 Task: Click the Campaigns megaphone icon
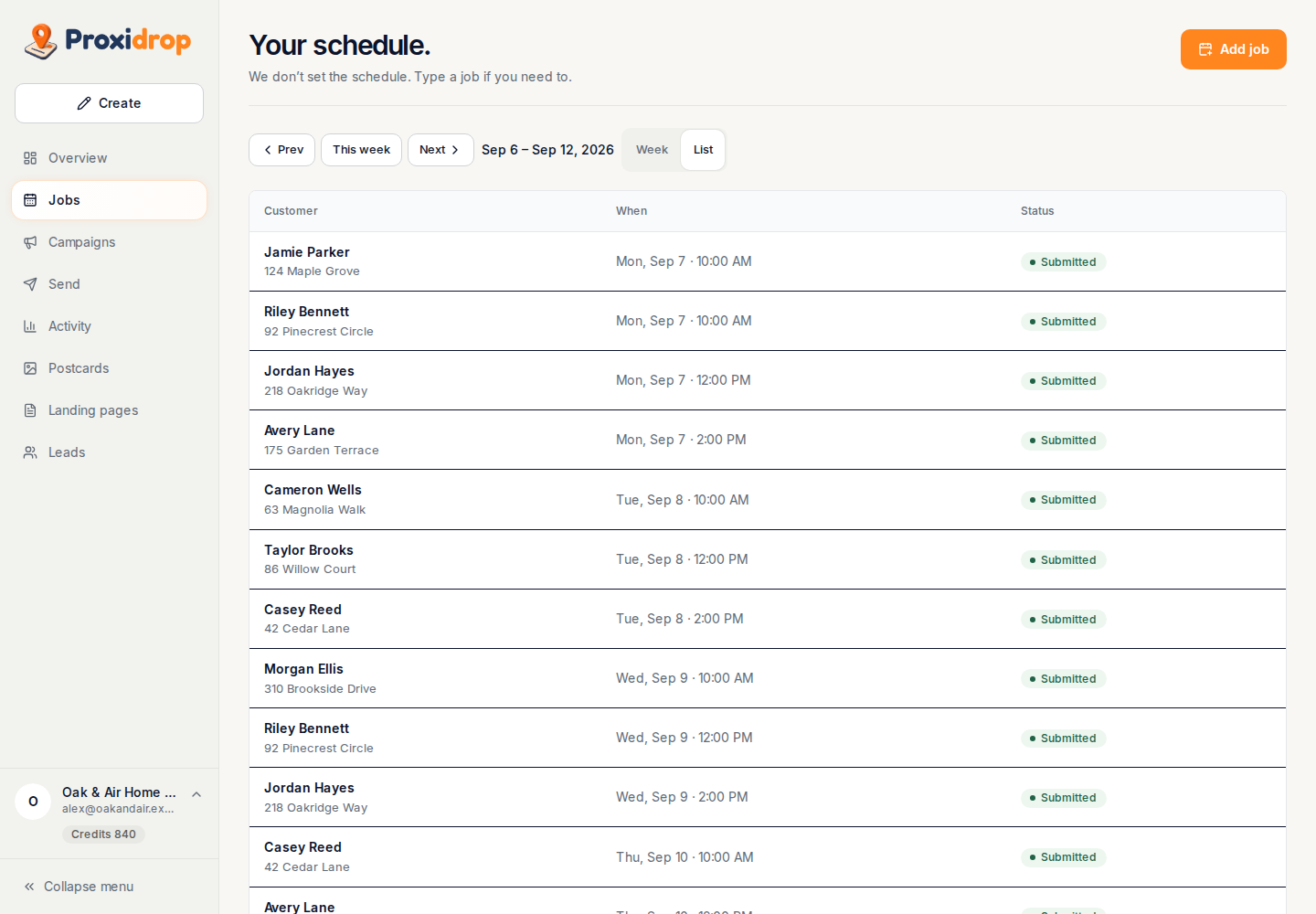tap(30, 242)
